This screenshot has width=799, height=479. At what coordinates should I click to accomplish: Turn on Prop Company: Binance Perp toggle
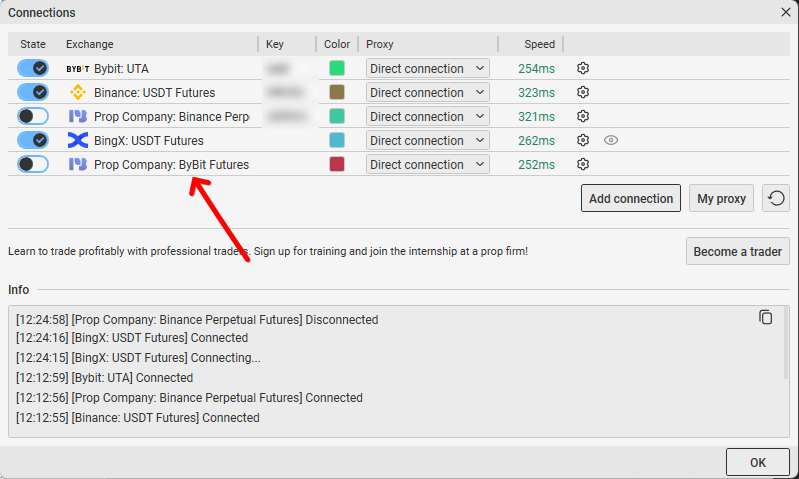click(33, 116)
